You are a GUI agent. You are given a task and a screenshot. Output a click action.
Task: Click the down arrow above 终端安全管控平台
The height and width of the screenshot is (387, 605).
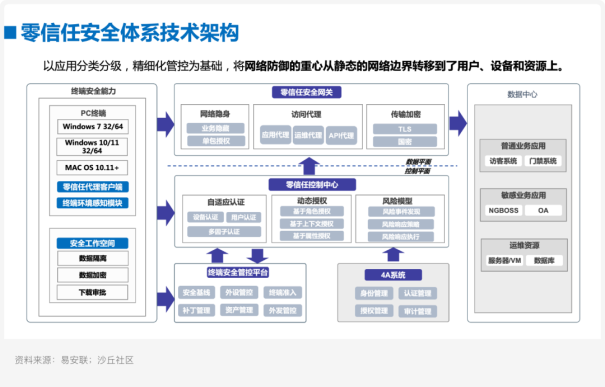coord(257,256)
